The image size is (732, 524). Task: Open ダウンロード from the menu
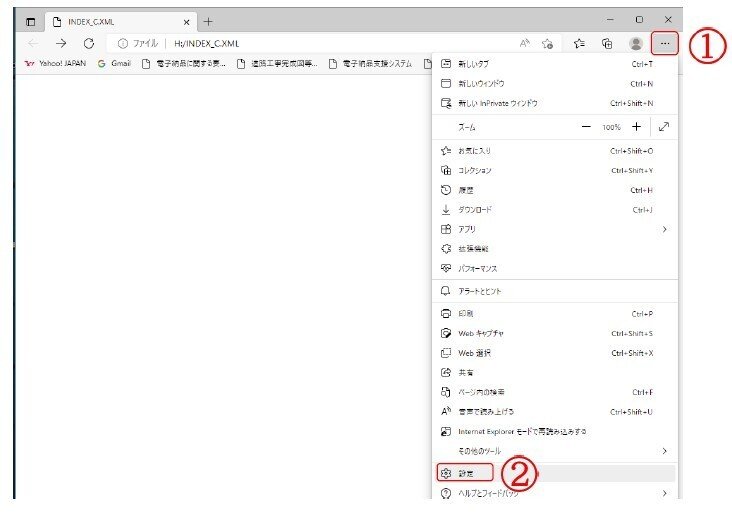(x=555, y=210)
